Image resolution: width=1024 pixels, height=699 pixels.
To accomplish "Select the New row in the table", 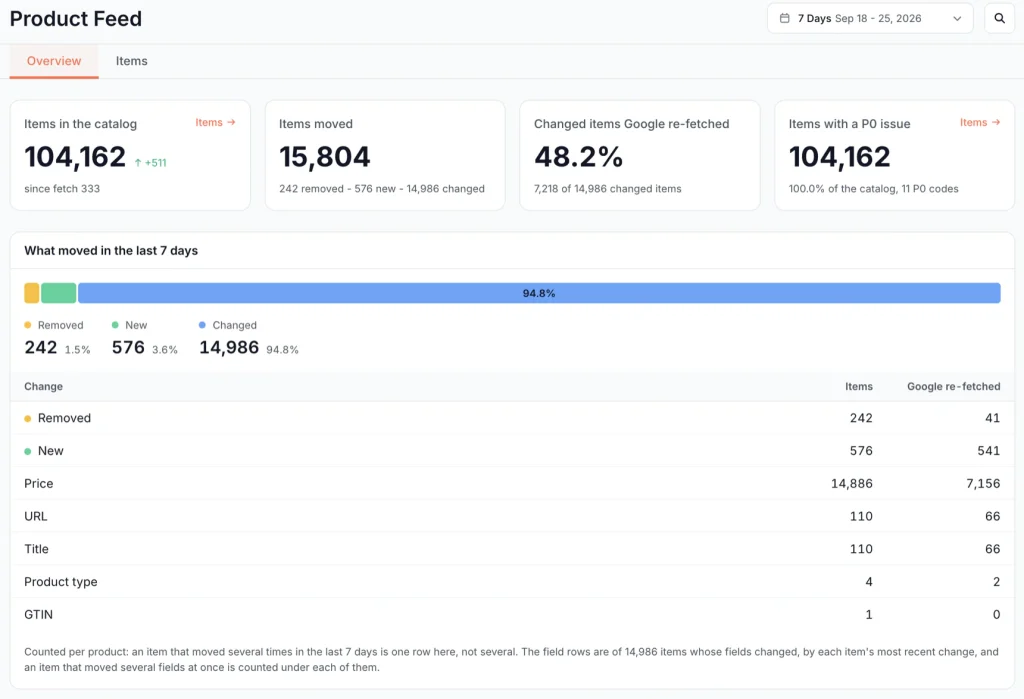I will coord(512,451).
